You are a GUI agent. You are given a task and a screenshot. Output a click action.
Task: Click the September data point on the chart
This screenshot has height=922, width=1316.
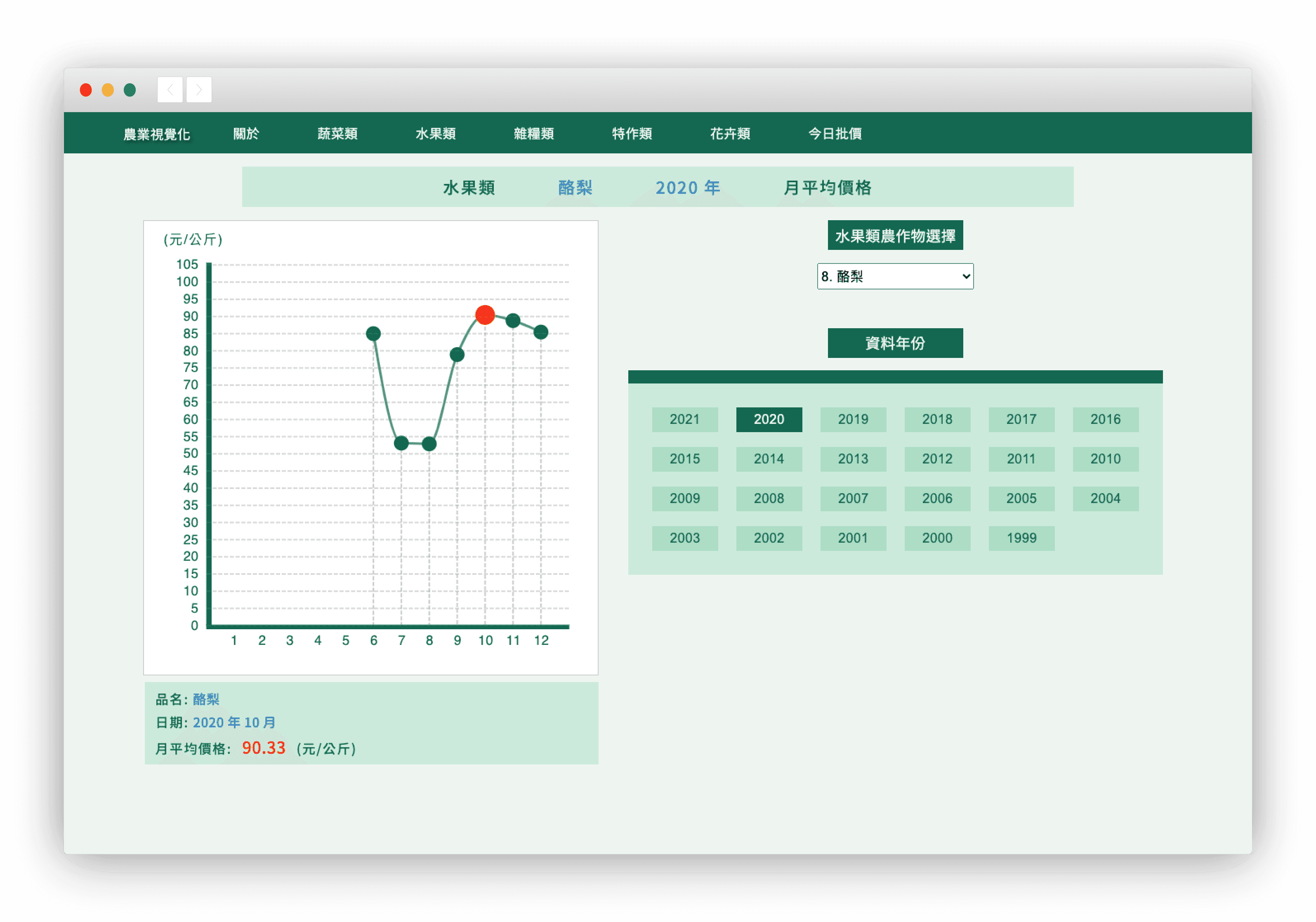(x=457, y=355)
